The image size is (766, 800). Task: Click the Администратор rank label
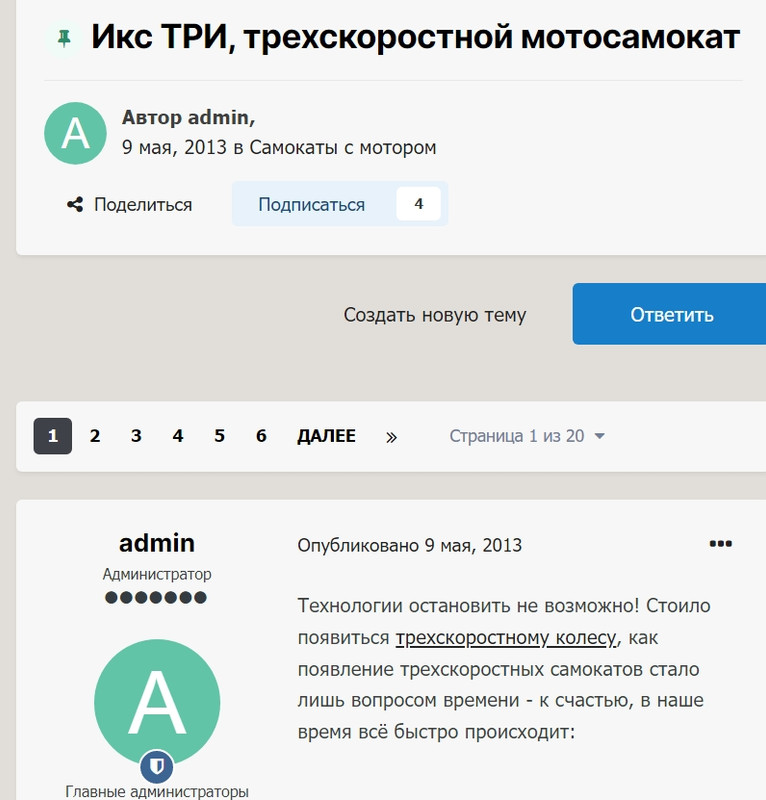coord(157,574)
